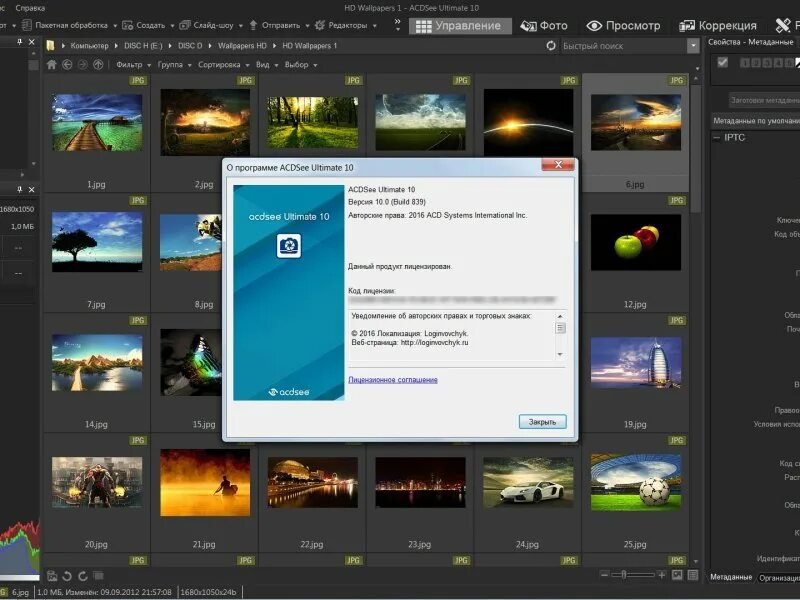Adjust the thumbnail size slider
The height and width of the screenshot is (600, 800).
(x=623, y=575)
